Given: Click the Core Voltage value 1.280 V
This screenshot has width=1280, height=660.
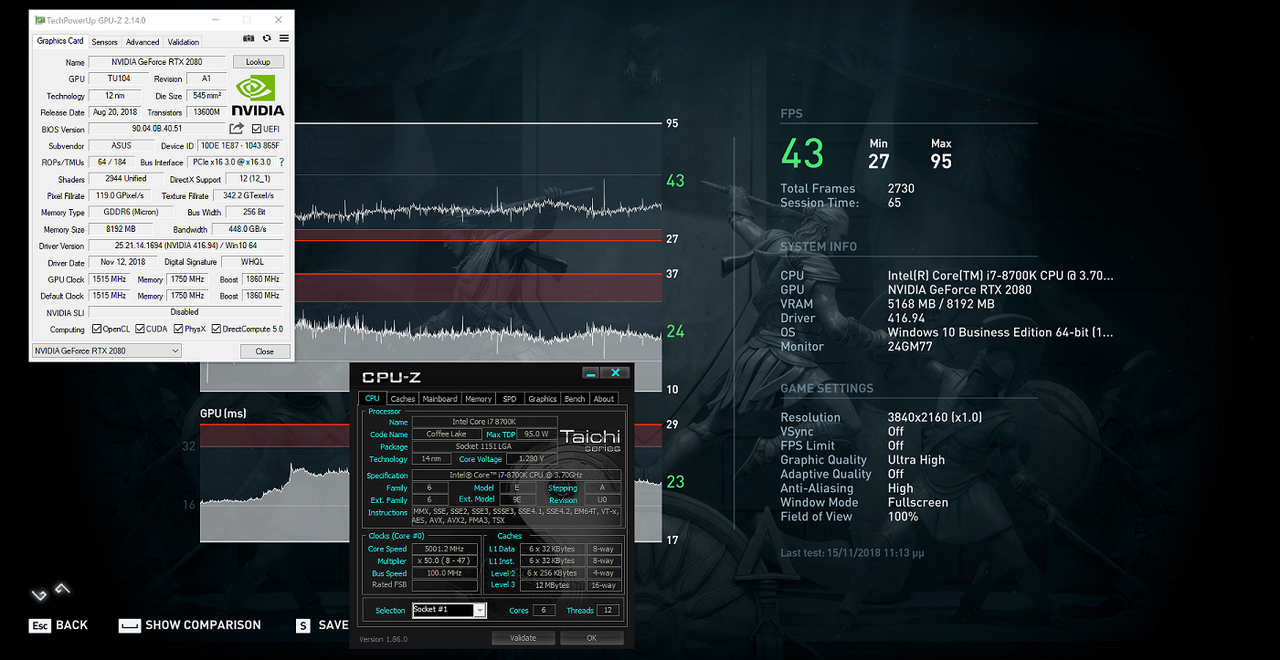Looking at the screenshot, I should (532, 459).
